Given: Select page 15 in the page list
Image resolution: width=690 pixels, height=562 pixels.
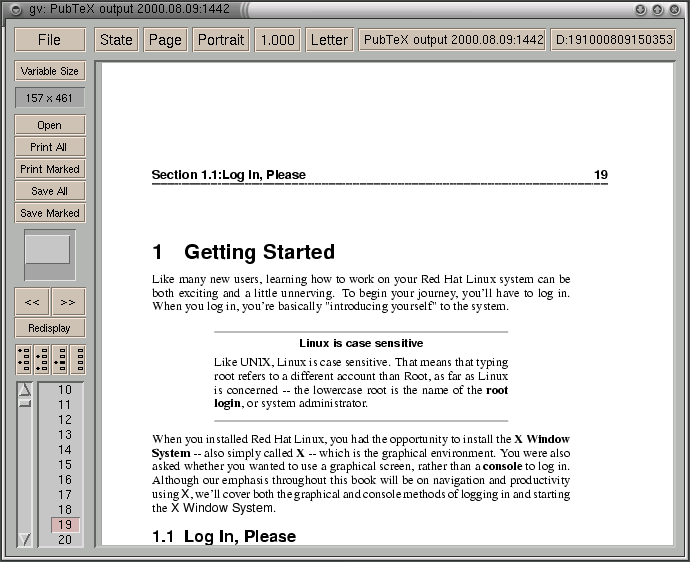Looking at the screenshot, I should (x=65, y=465).
